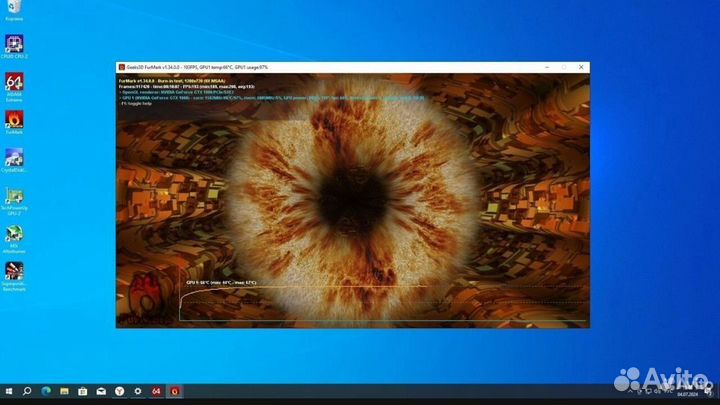The image size is (720, 405).
Task: Open Yandex Browser from the taskbar
Action: pyautogui.click(x=119, y=391)
